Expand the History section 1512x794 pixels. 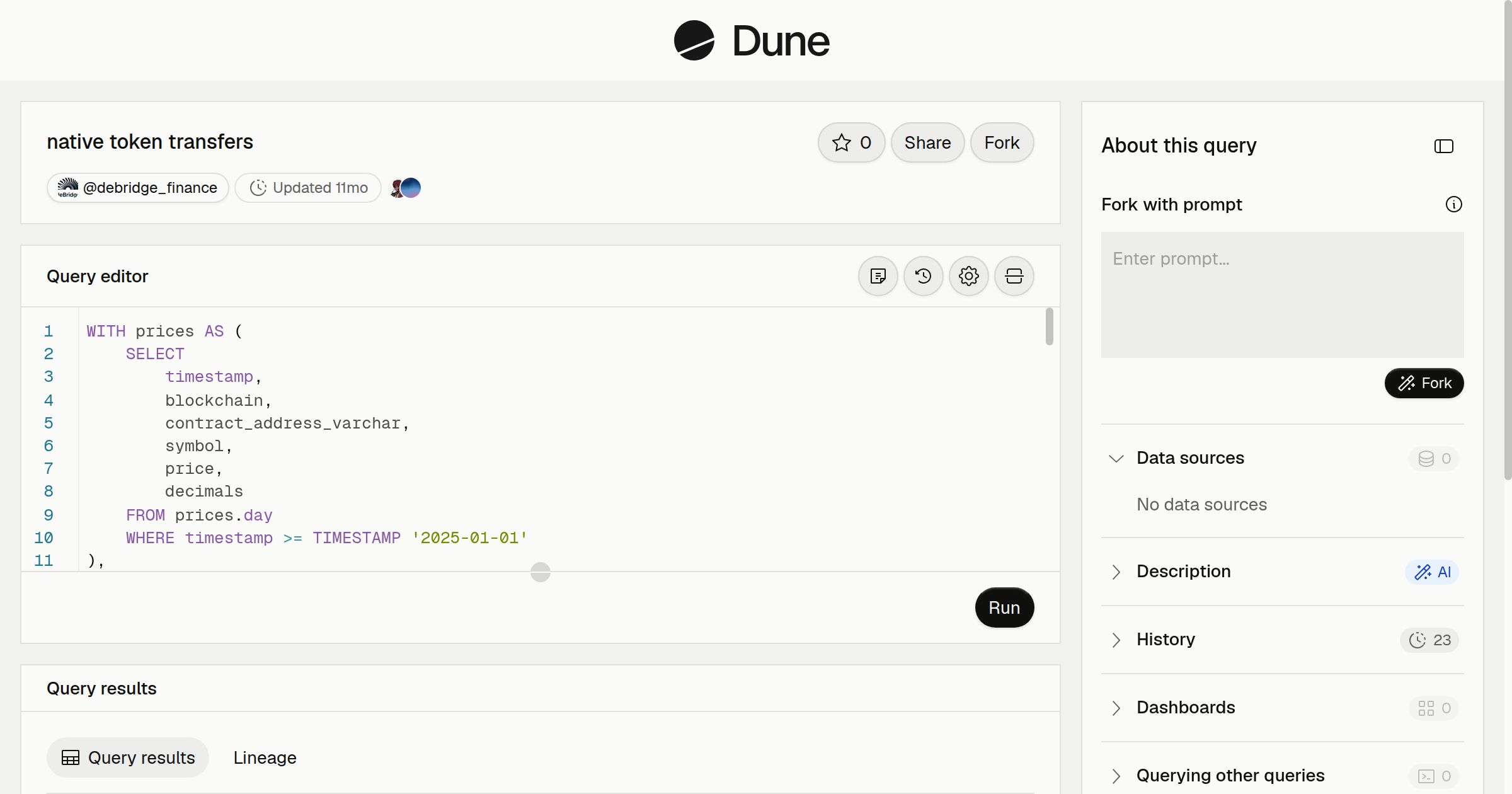[x=1116, y=640]
